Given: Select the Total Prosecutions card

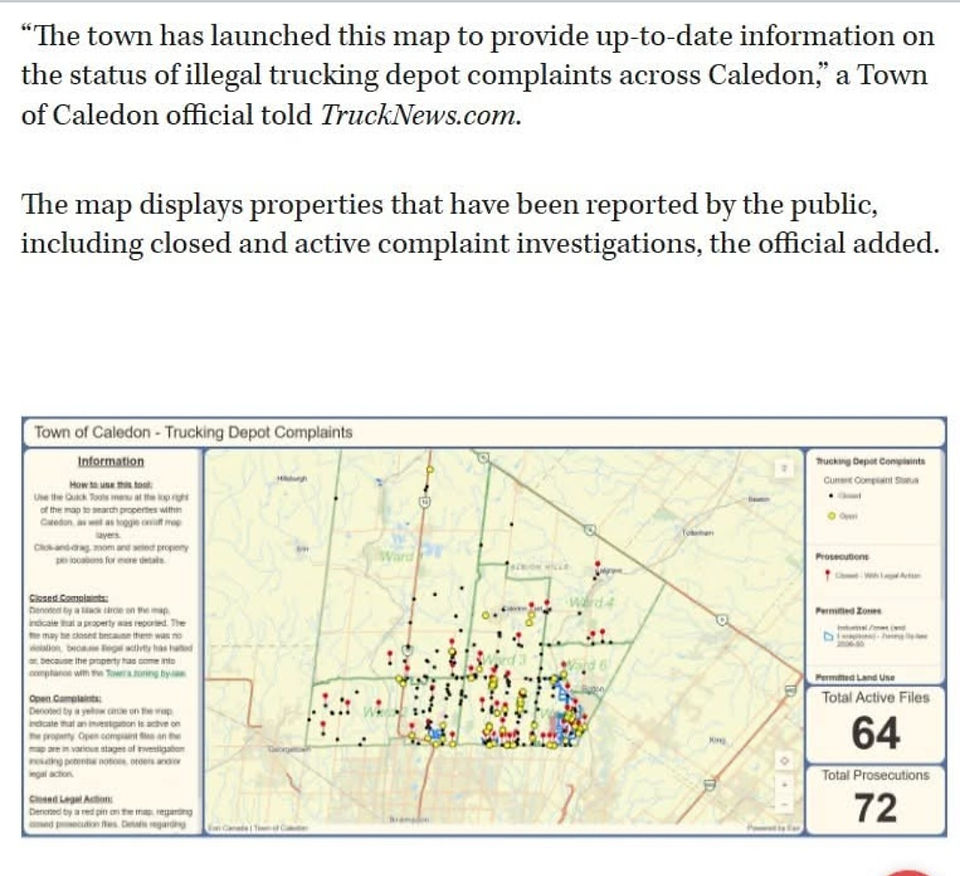Looking at the screenshot, I should [x=876, y=799].
